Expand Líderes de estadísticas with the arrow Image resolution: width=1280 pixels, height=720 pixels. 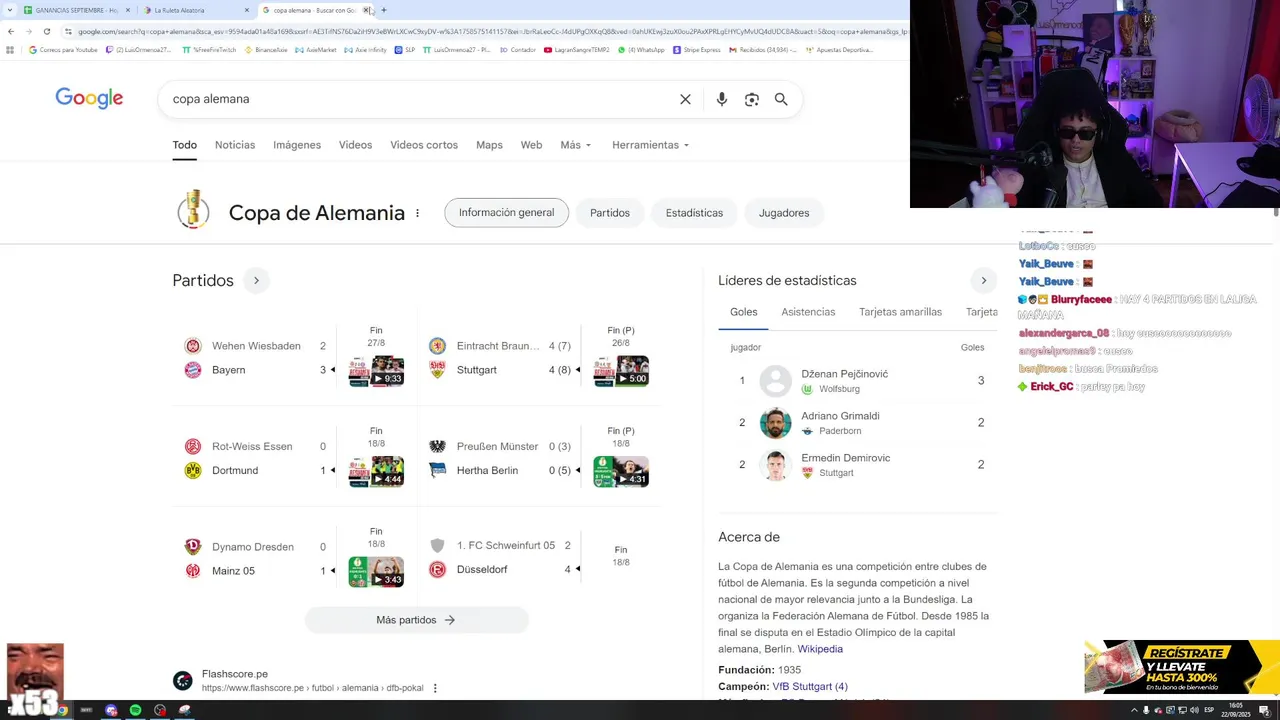point(983,280)
